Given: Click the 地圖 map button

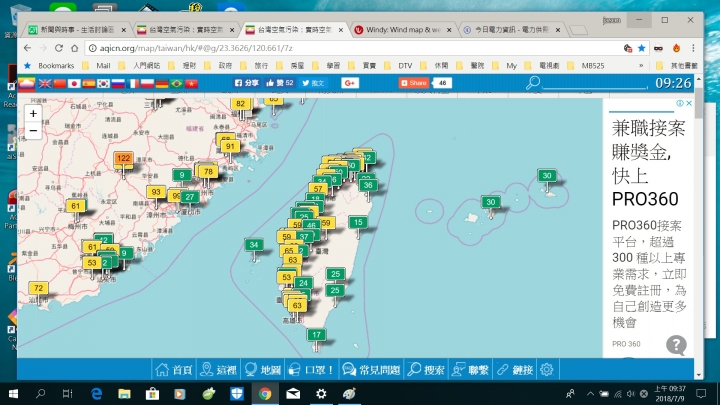Looking at the screenshot, I should point(263,370).
